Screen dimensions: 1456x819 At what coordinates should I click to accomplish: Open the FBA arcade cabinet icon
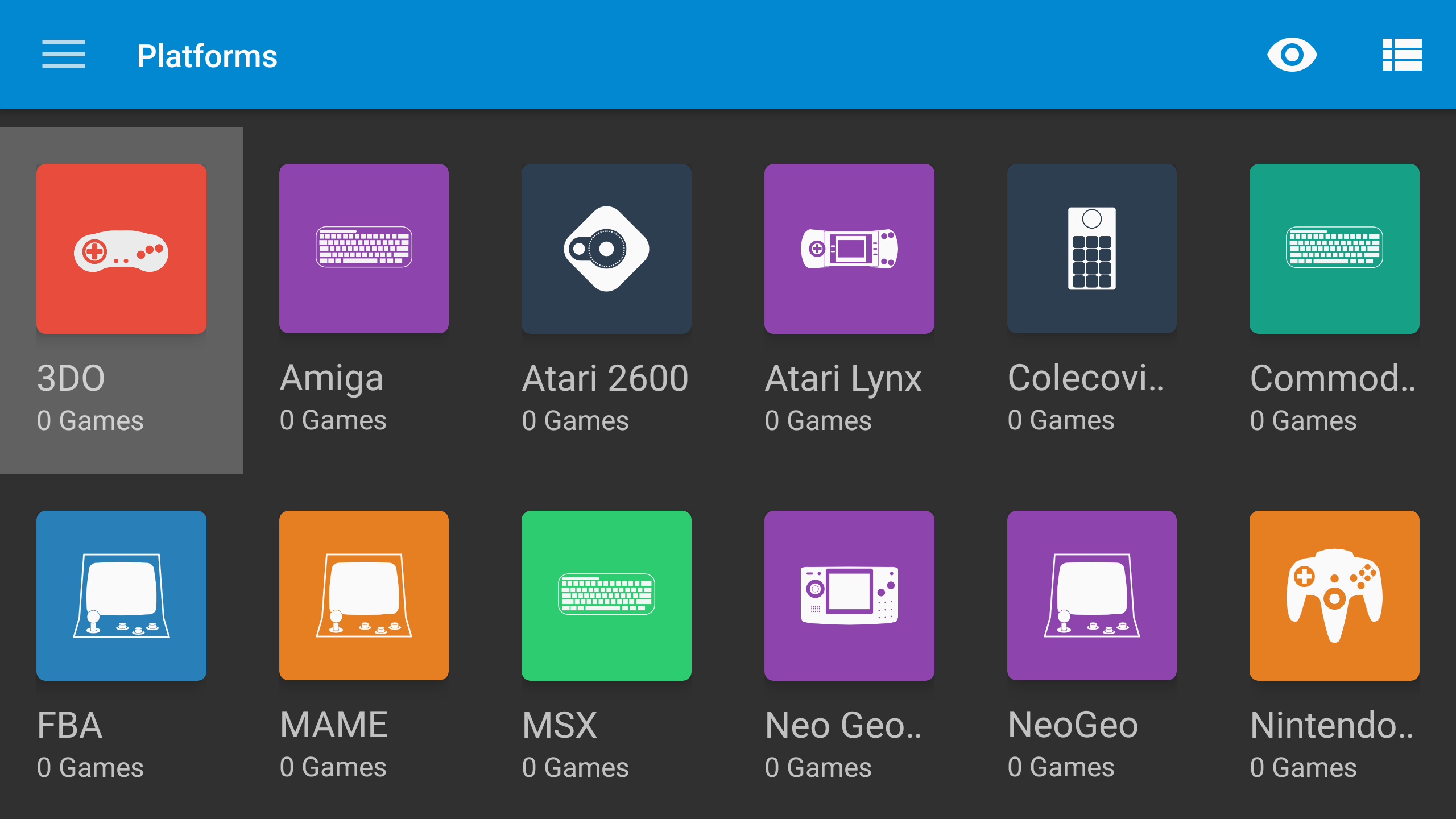click(x=121, y=595)
